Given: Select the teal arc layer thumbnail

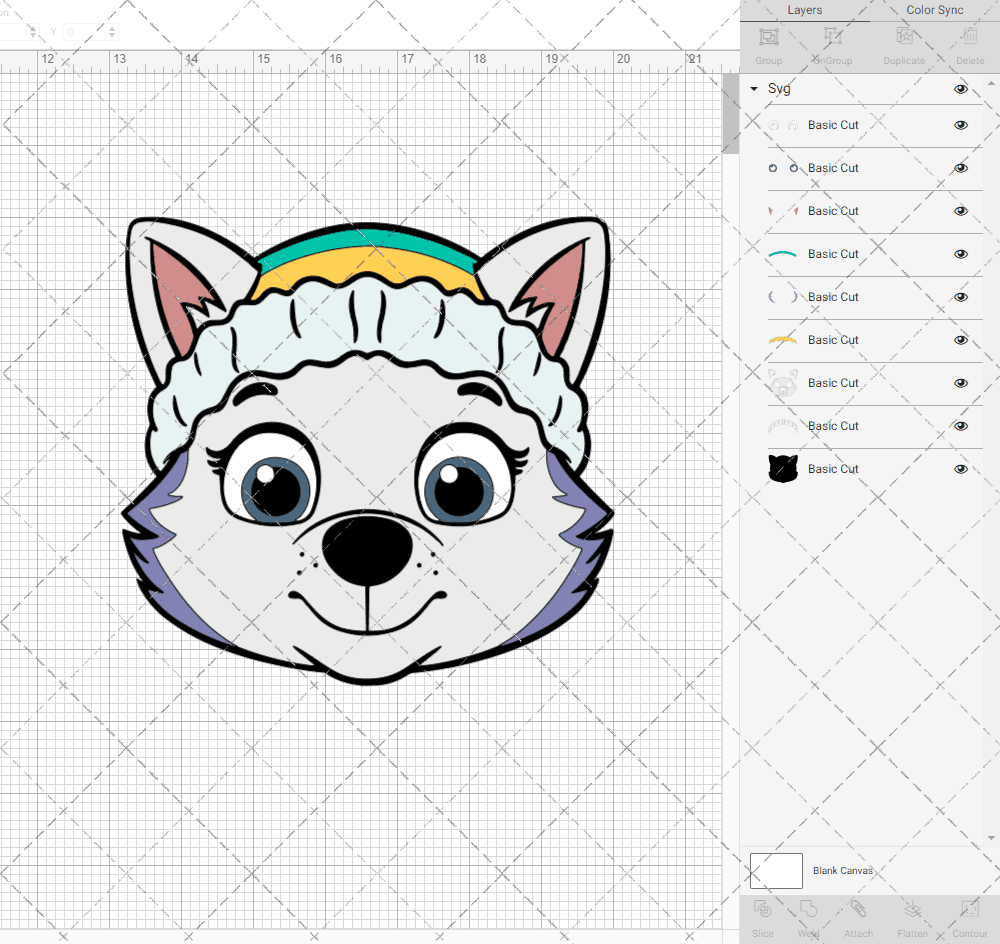Looking at the screenshot, I should click(x=783, y=254).
